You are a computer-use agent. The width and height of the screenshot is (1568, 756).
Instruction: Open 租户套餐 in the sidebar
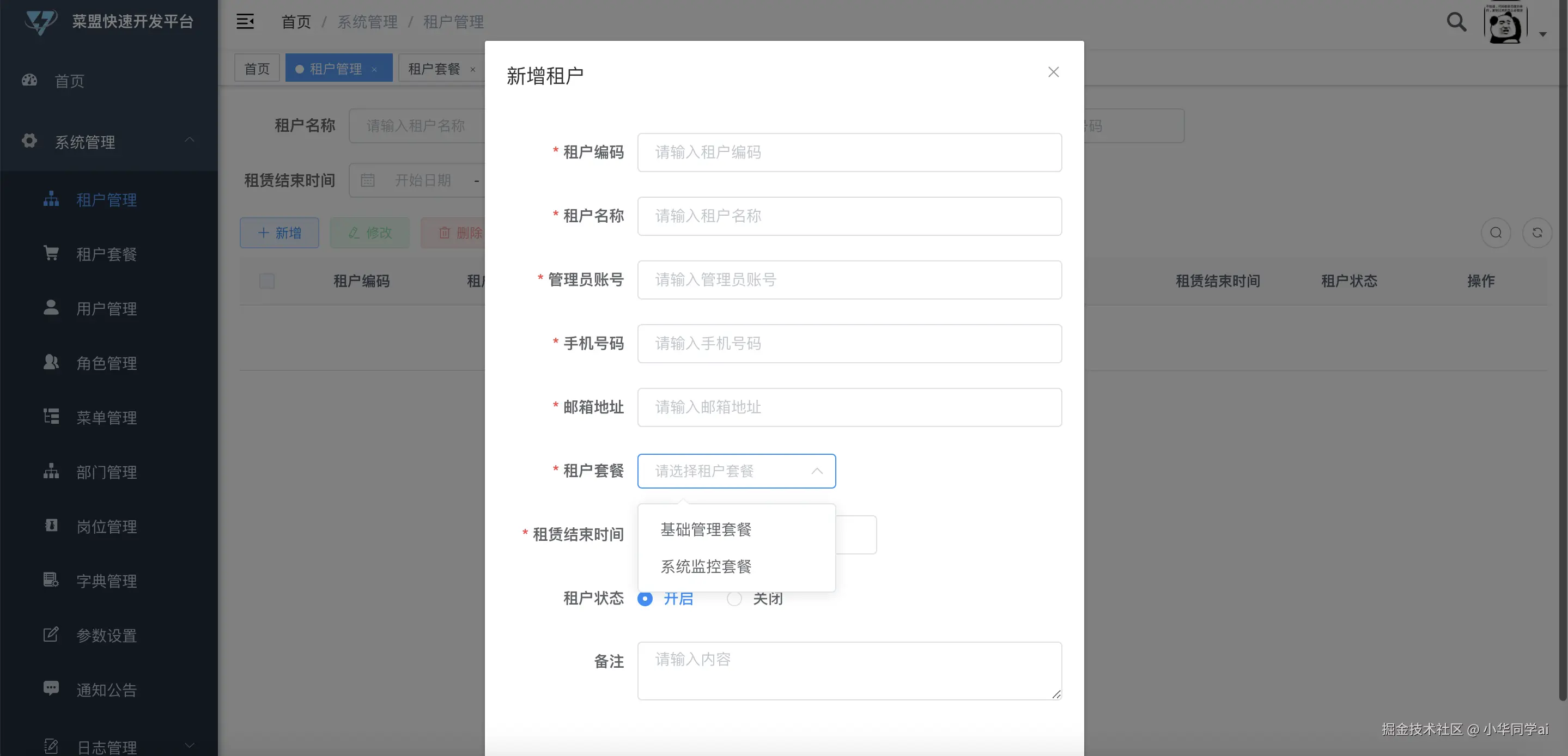click(107, 254)
